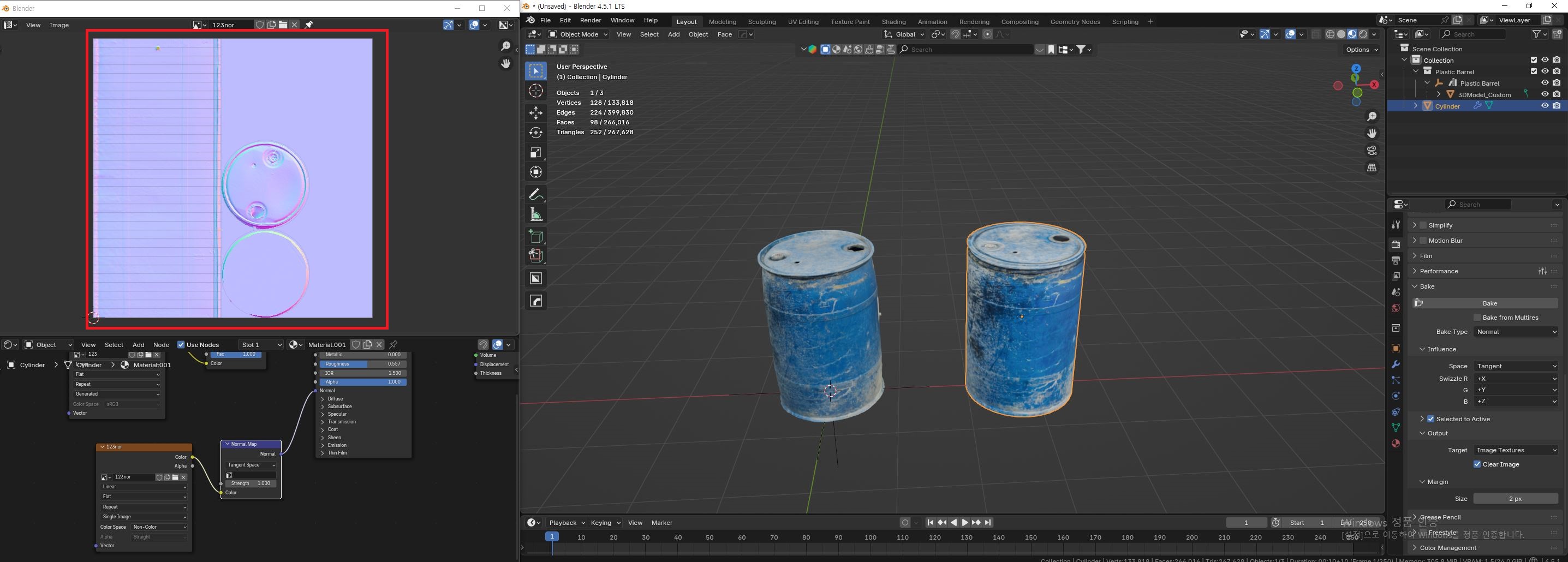Image resolution: width=1568 pixels, height=562 pixels.
Task: Open the Render menu
Action: pos(590,20)
